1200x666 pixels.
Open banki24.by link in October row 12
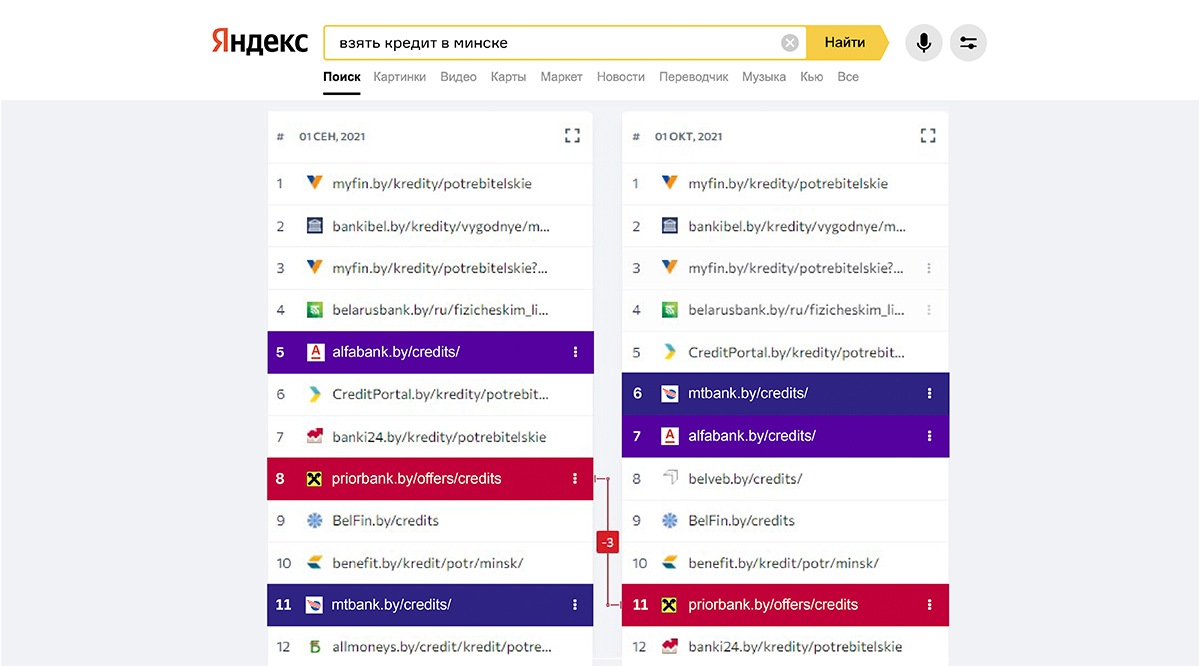pos(795,647)
